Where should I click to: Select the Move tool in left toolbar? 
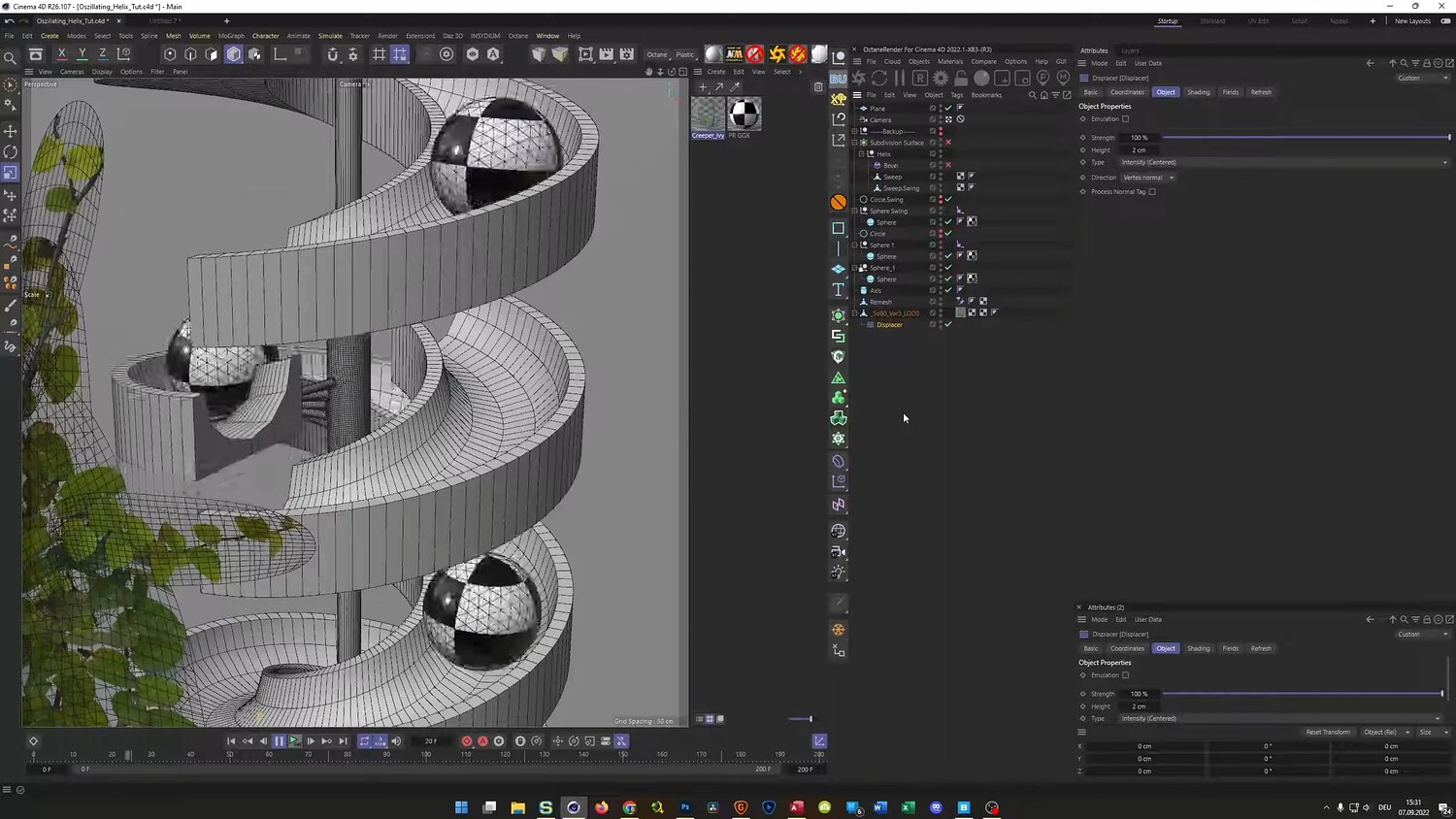11,131
